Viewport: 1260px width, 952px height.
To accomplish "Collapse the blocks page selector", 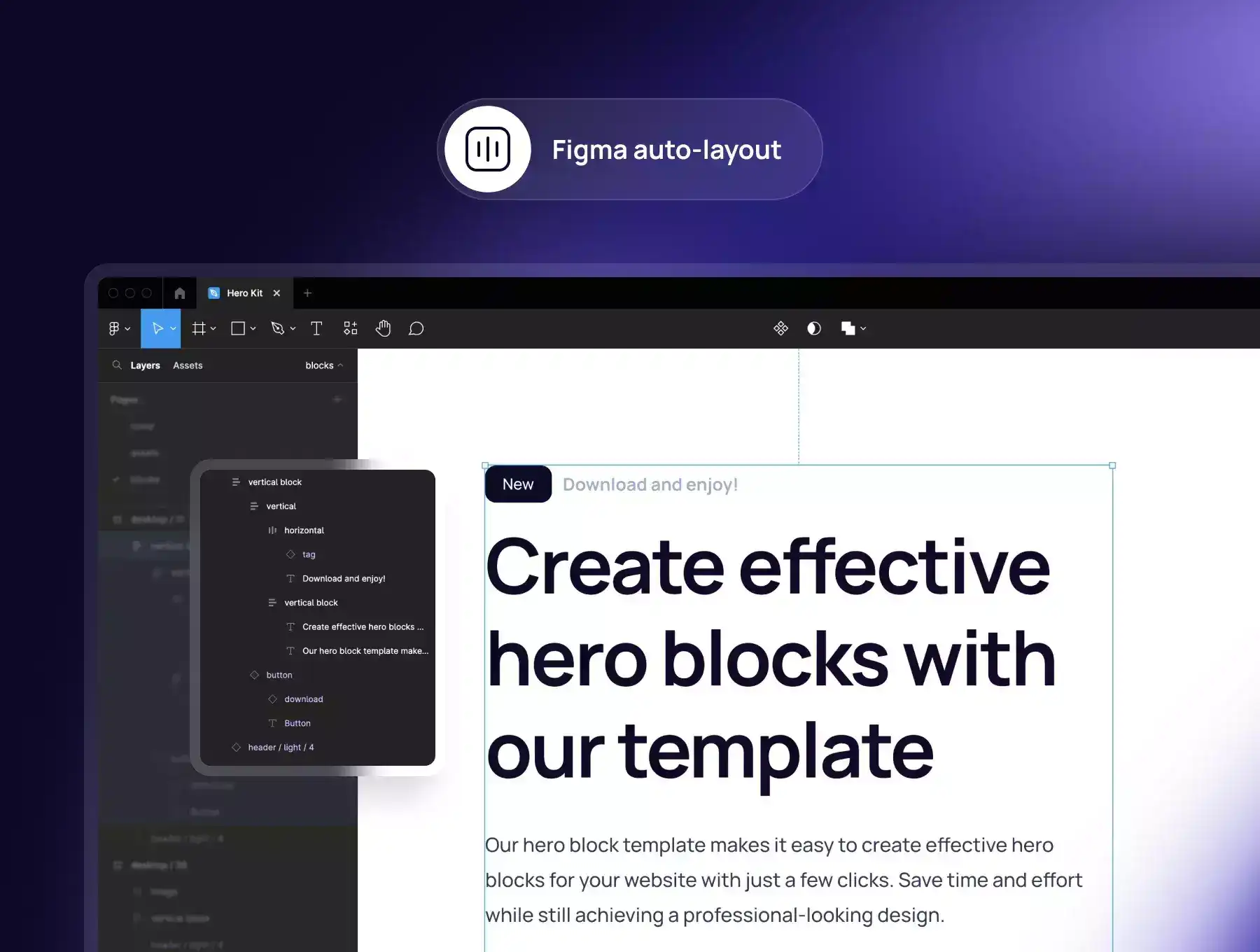I will [x=324, y=365].
